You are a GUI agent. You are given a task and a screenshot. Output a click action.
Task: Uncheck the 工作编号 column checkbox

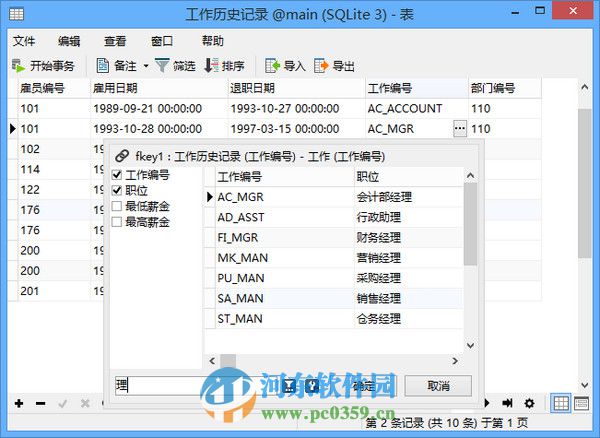(117, 175)
